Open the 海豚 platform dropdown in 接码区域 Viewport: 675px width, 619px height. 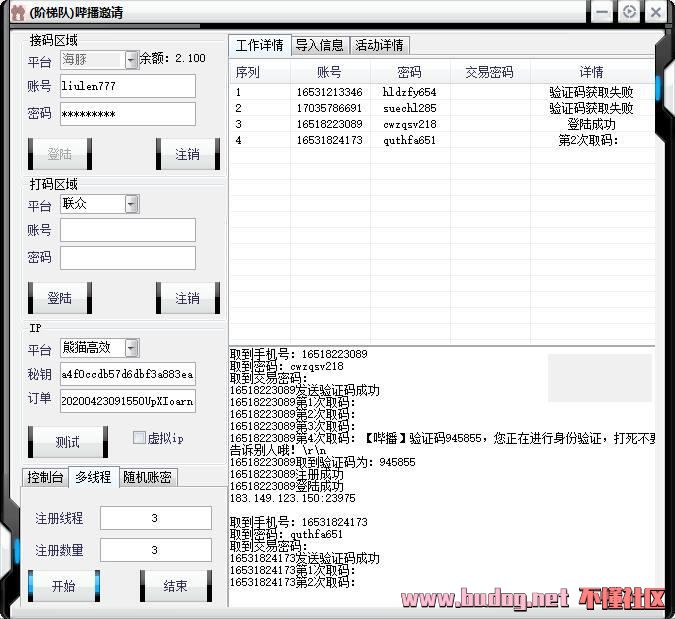tap(131, 60)
